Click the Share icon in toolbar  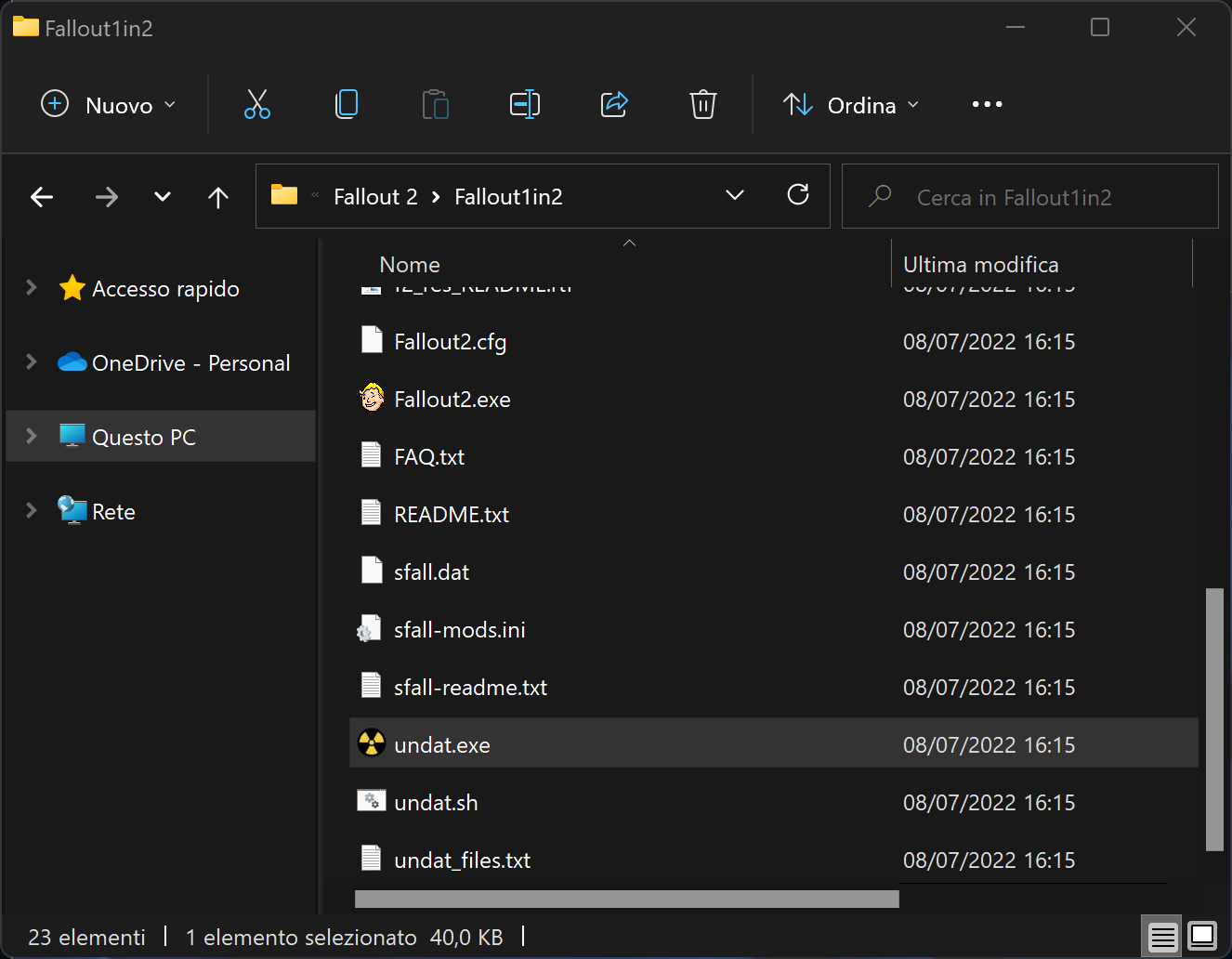tap(614, 104)
